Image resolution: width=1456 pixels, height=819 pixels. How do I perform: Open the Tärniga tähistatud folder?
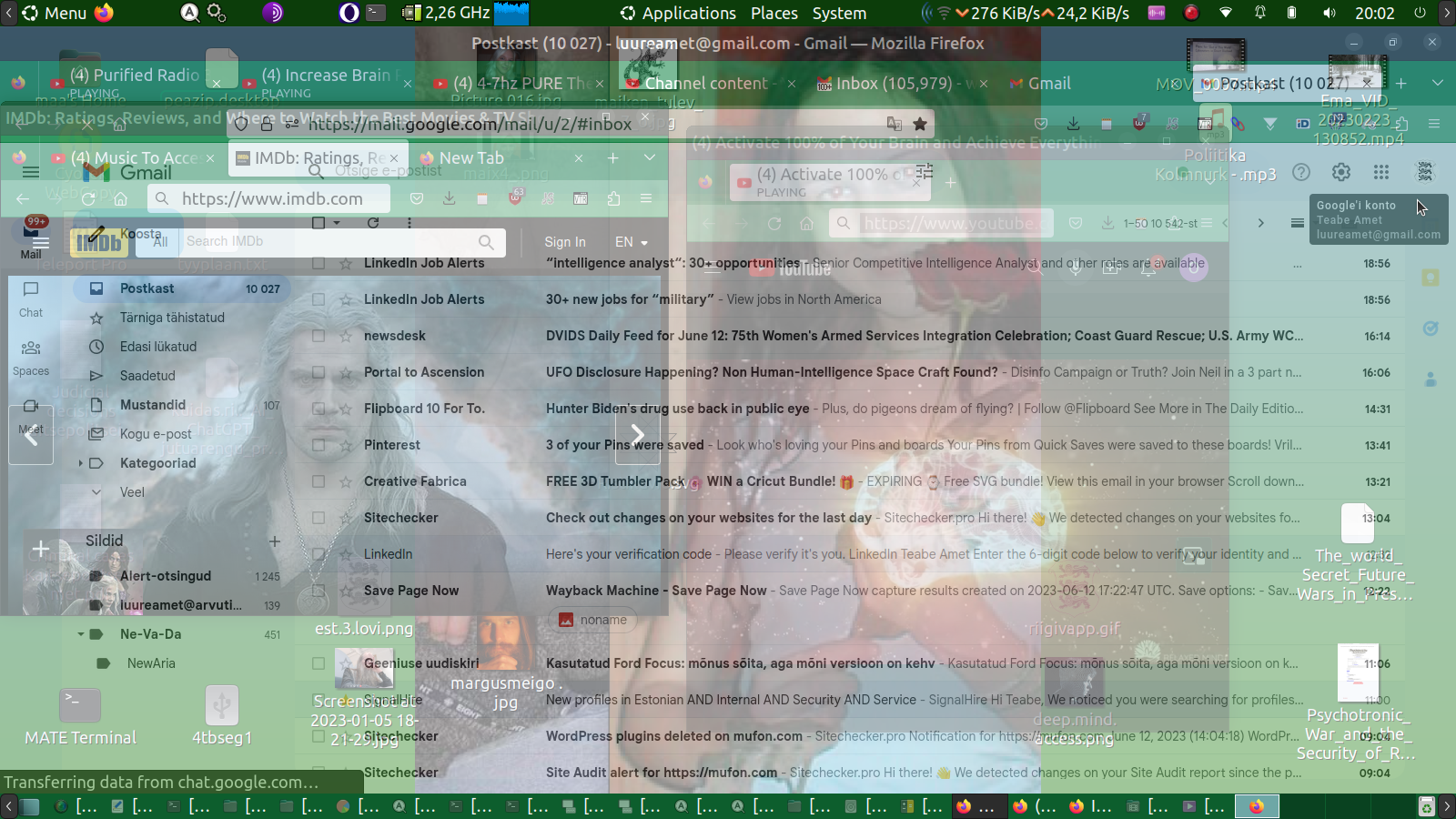coord(172,318)
